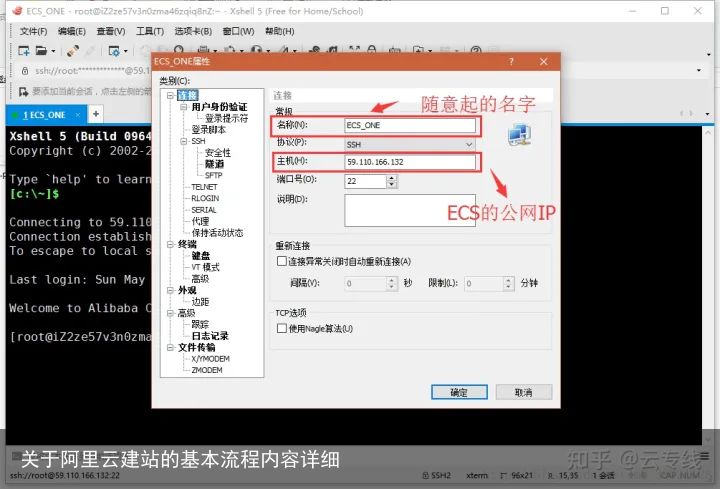
Task: Click the New session toolbar icon
Action: [23, 51]
